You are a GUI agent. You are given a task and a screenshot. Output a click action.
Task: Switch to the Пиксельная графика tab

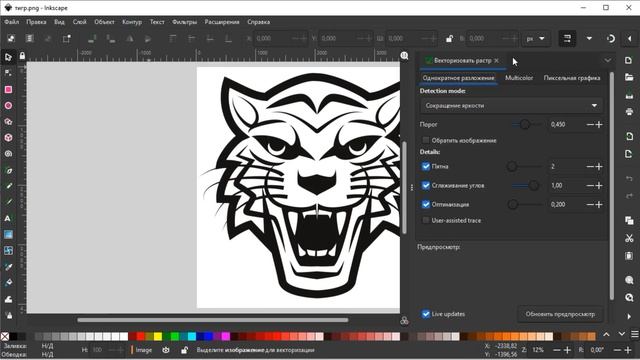pyautogui.click(x=571, y=78)
